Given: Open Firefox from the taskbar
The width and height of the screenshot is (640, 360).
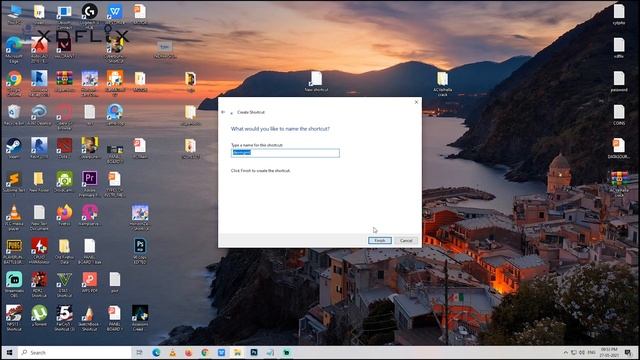Looking at the screenshot, I should (x=189, y=352).
